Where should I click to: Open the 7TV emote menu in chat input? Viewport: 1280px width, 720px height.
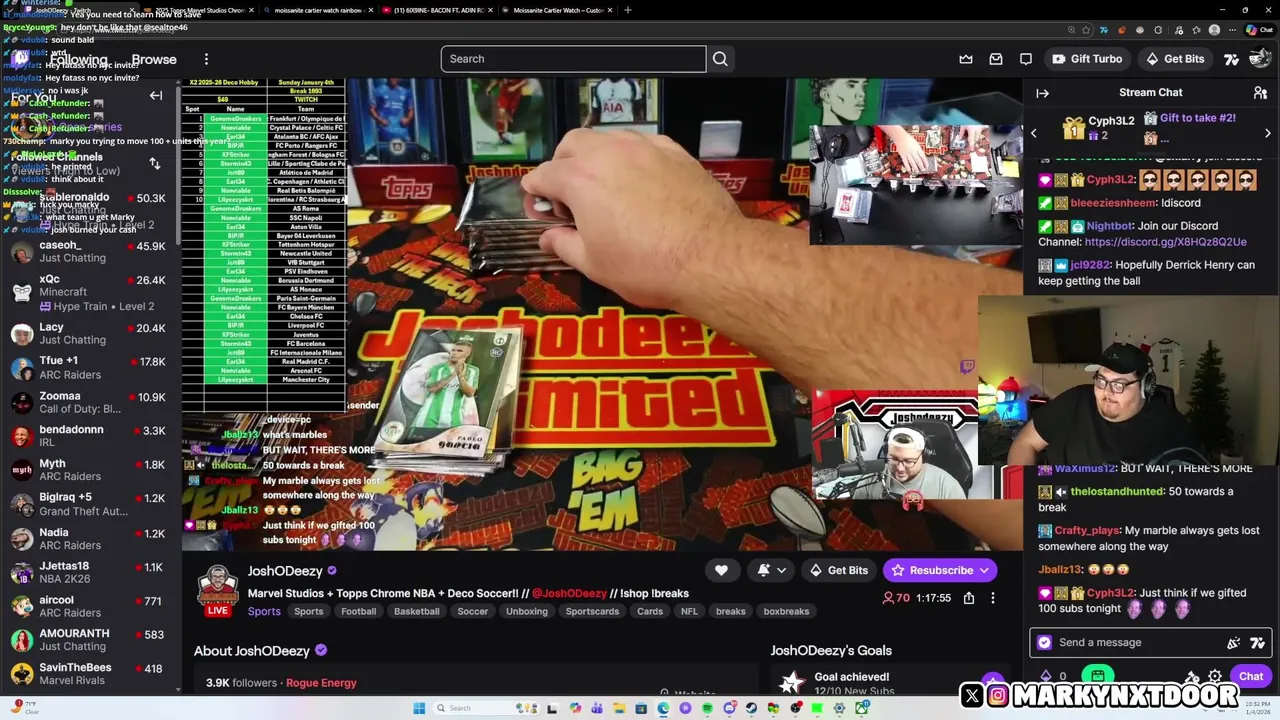1258,643
